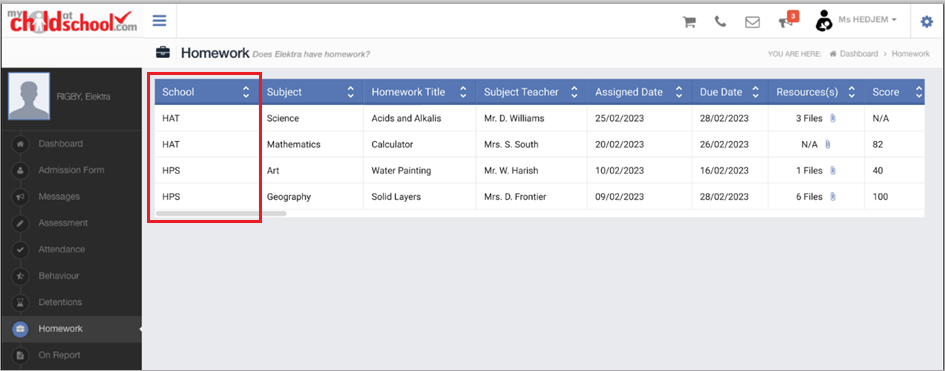945x371 pixels.
Task: Open the Ms HEDJEM user dropdown
Action: 867,20
